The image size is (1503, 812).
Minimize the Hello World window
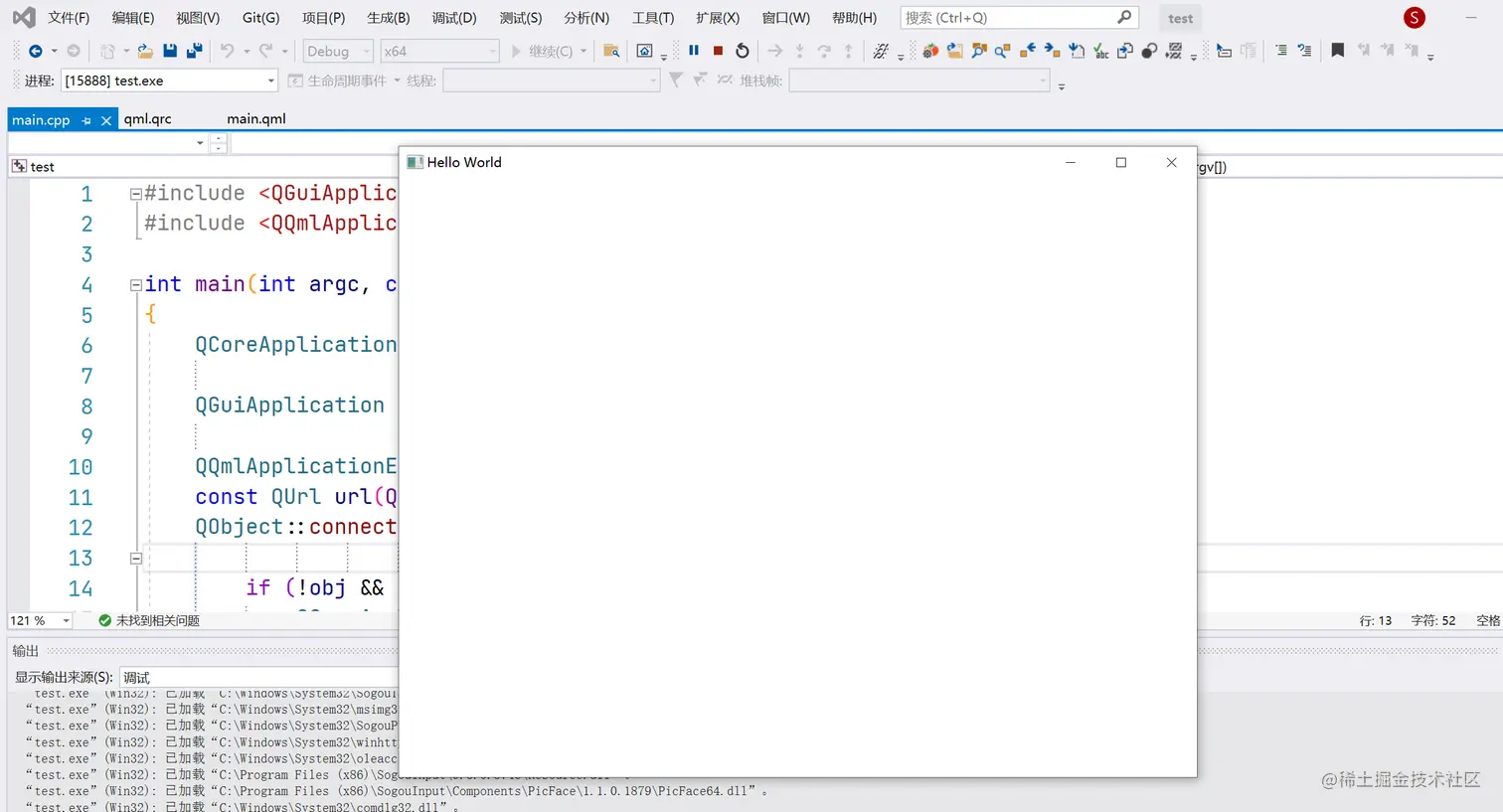pos(1071,162)
